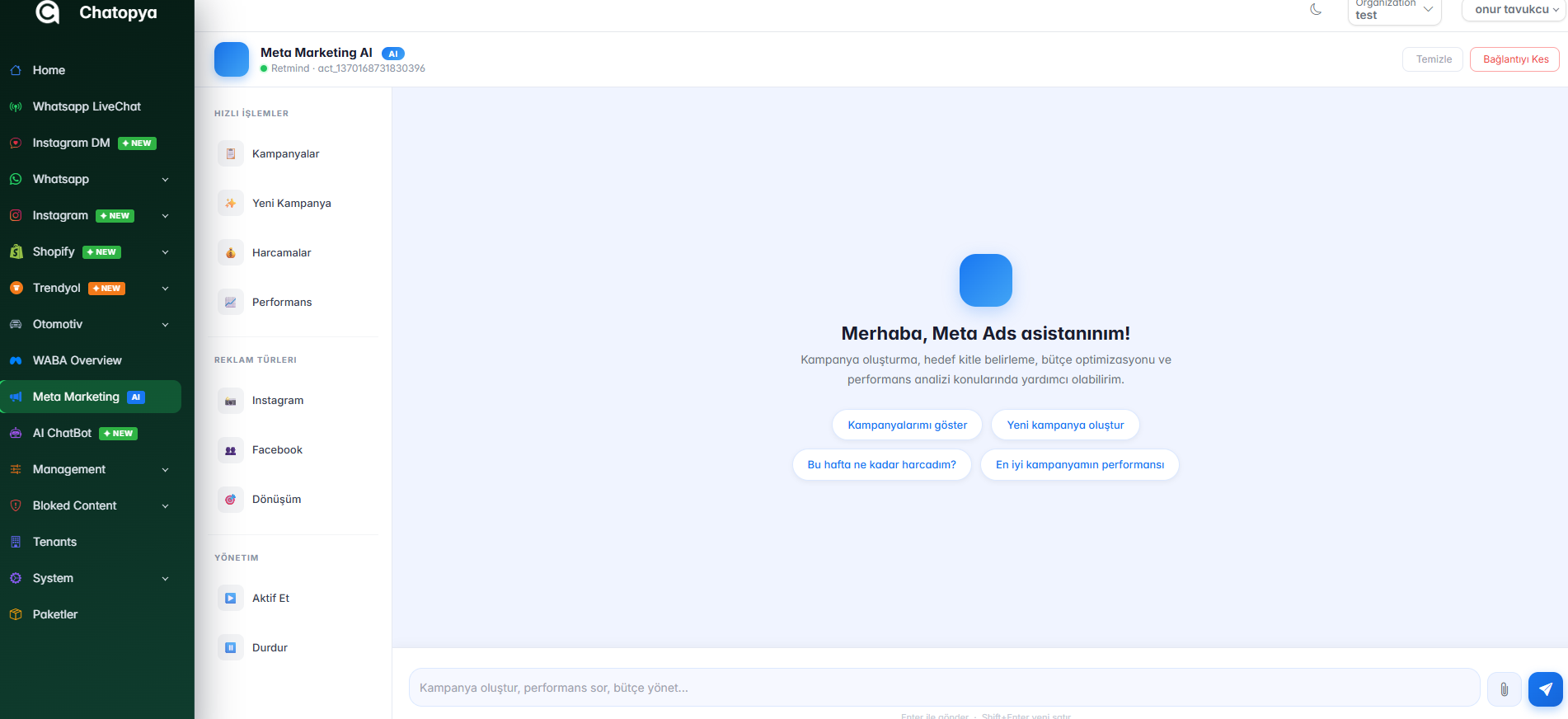The width and height of the screenshot is (1568, 719).
Task: Click the Instagram ad type icon
Action: (x=231, y=401)
